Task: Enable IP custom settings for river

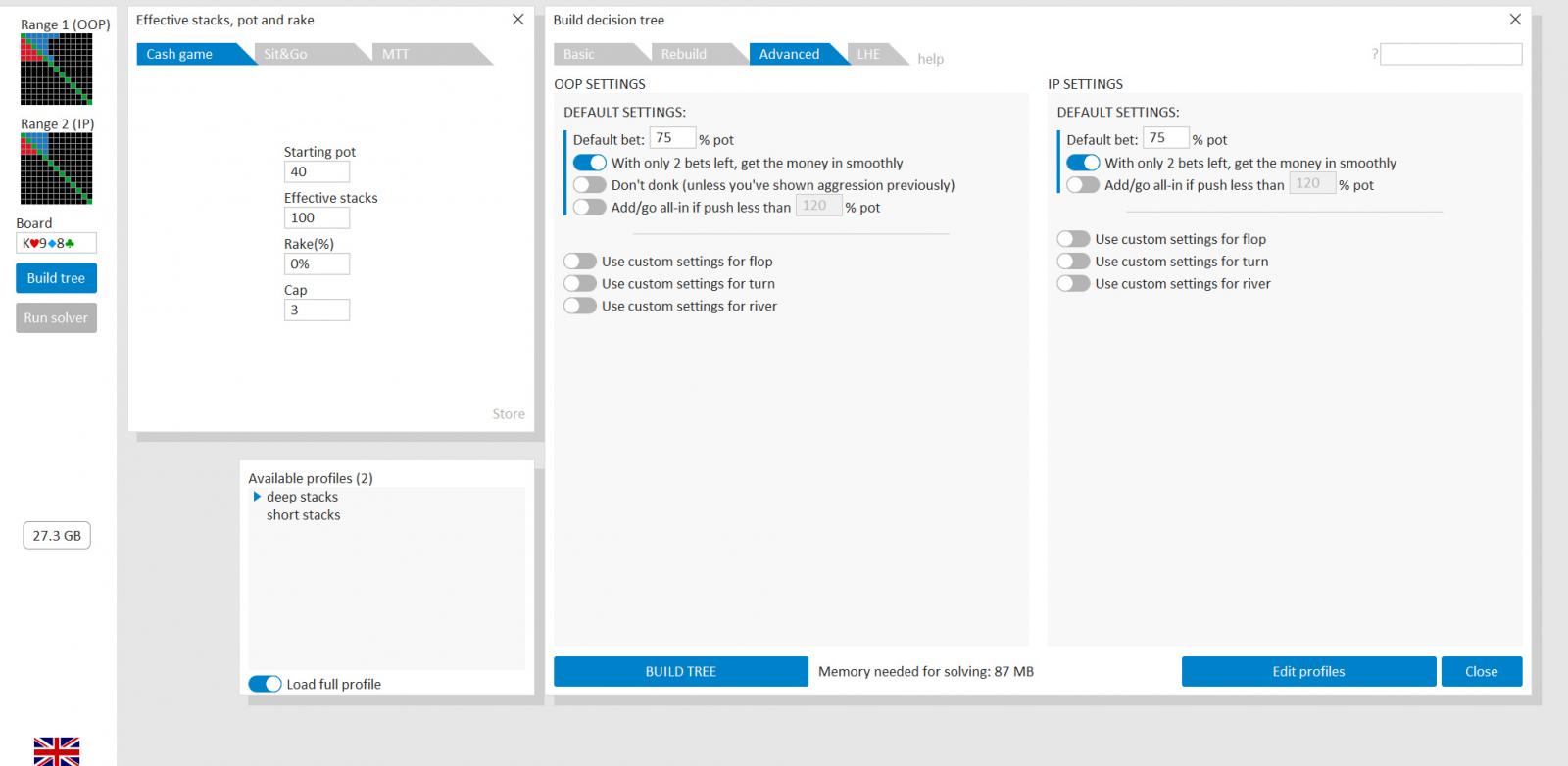Action: tap(1073, 284)
